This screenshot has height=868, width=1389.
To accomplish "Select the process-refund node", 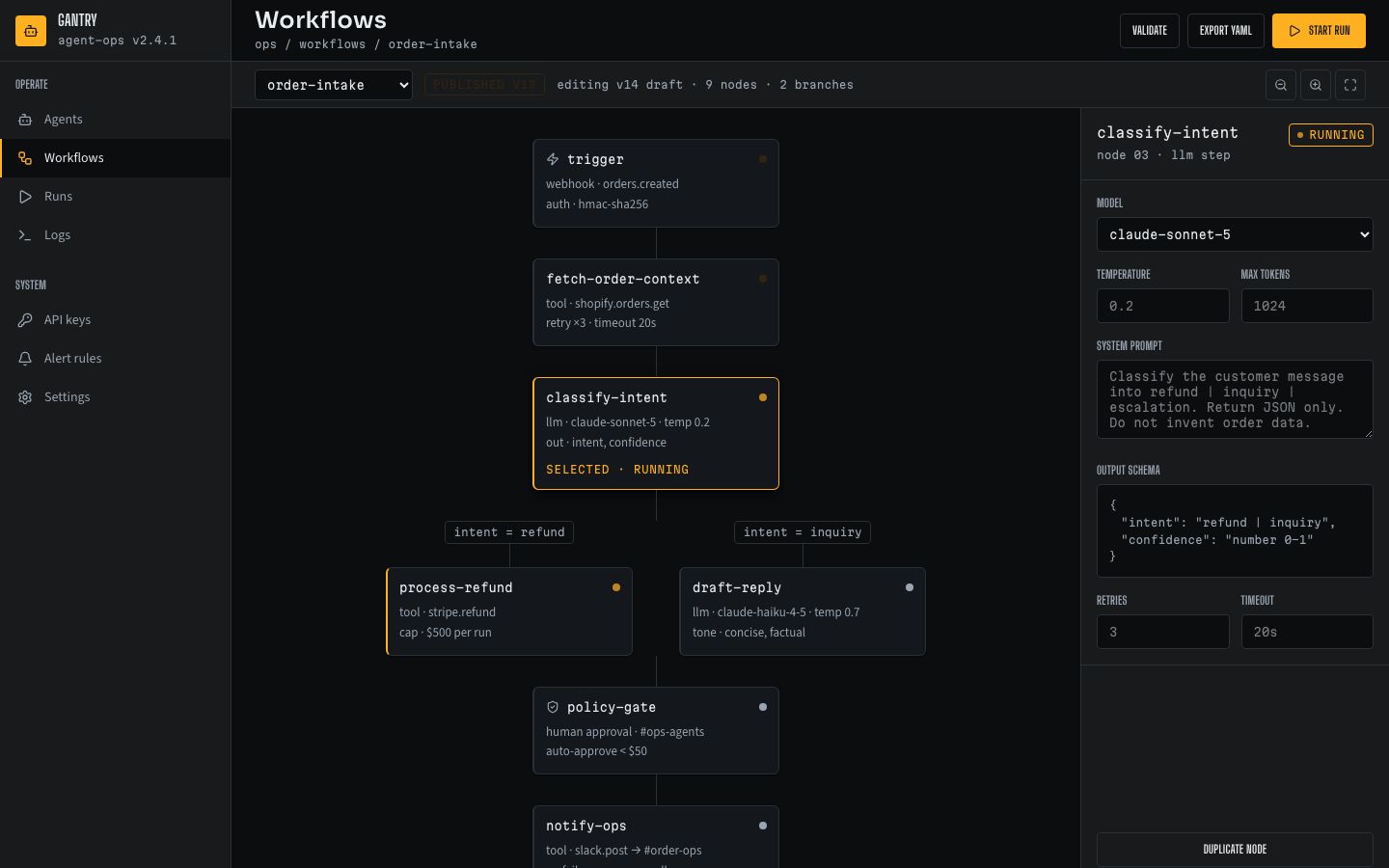I will click(x=509, y=611).
